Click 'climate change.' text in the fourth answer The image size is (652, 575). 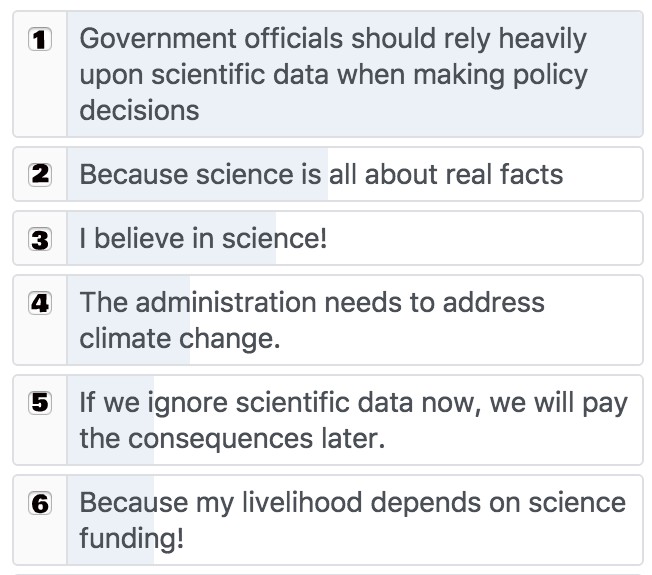180,338
